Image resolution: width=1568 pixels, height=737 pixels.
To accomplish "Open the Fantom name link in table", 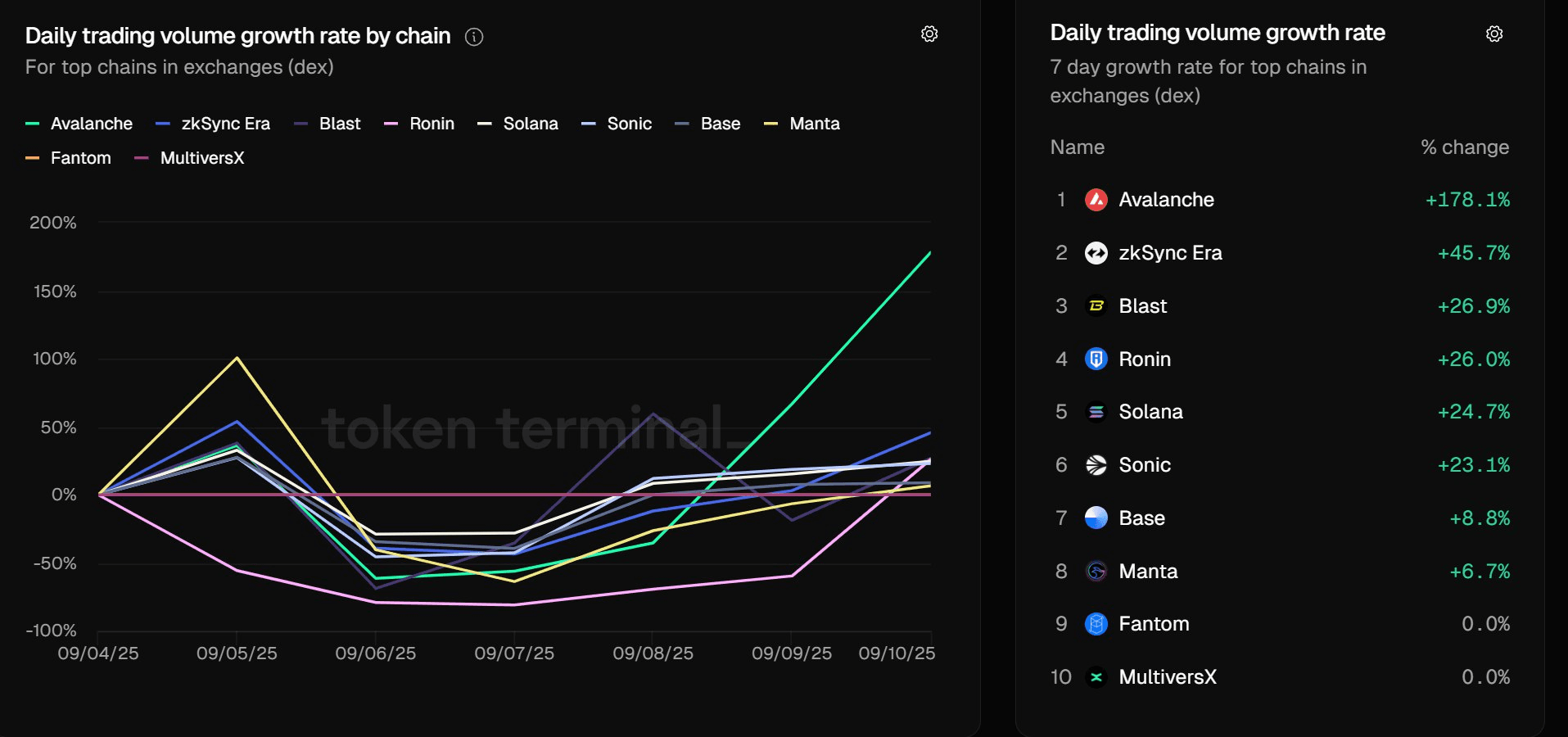I will 1154,624.
